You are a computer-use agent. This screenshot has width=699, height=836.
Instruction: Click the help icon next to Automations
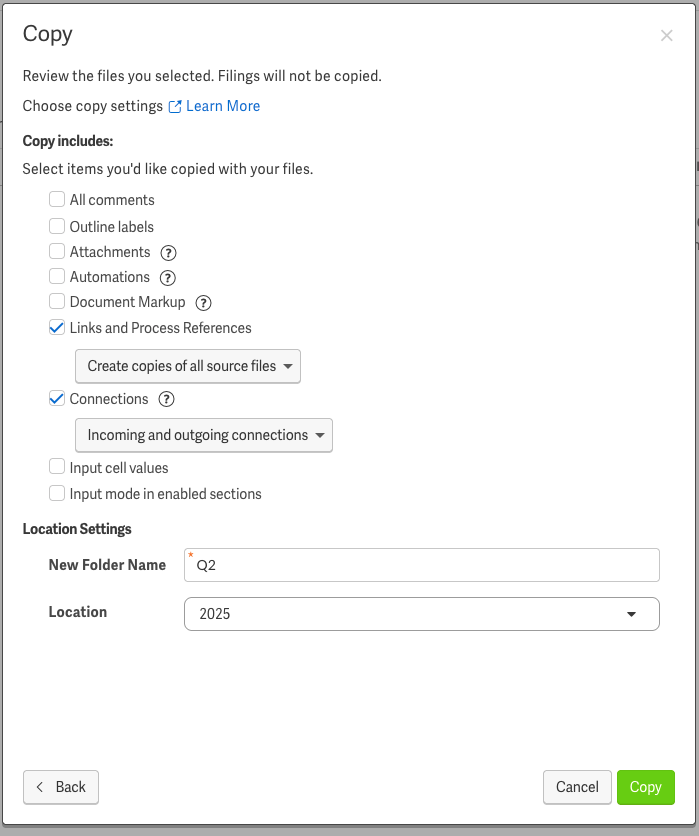pyautogui.click(x=167, y=278)
